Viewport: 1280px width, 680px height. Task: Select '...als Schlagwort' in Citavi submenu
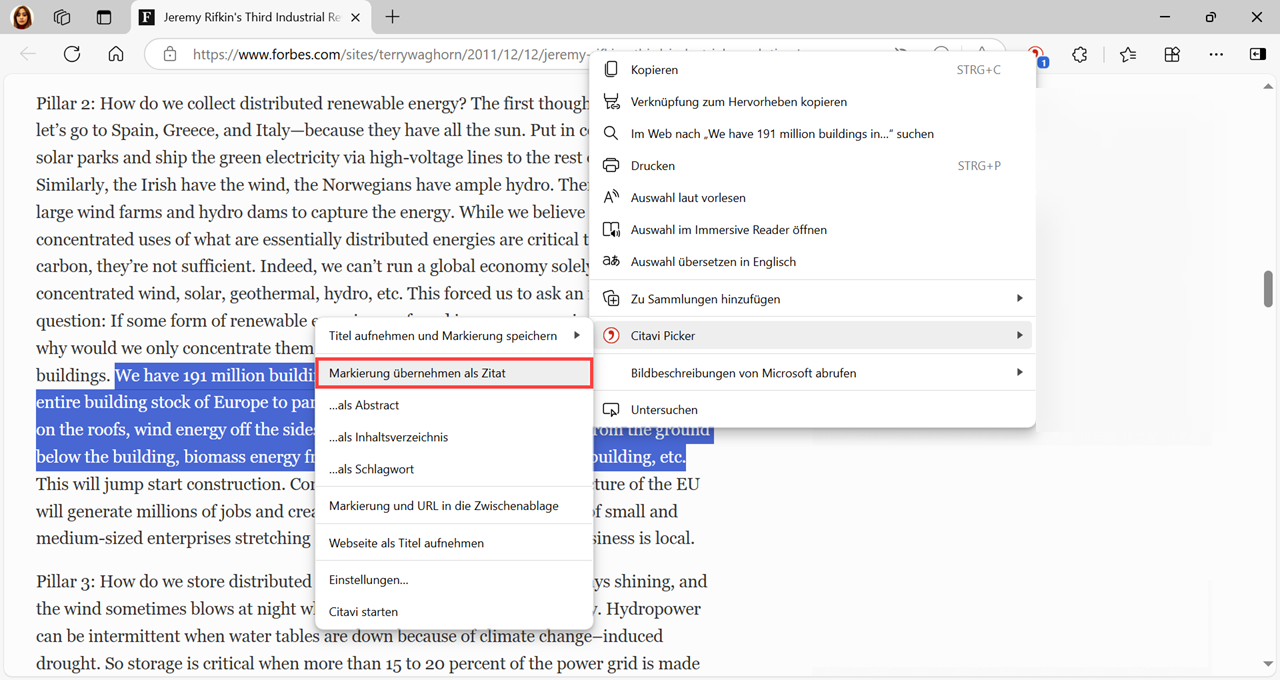pos(371,469)
